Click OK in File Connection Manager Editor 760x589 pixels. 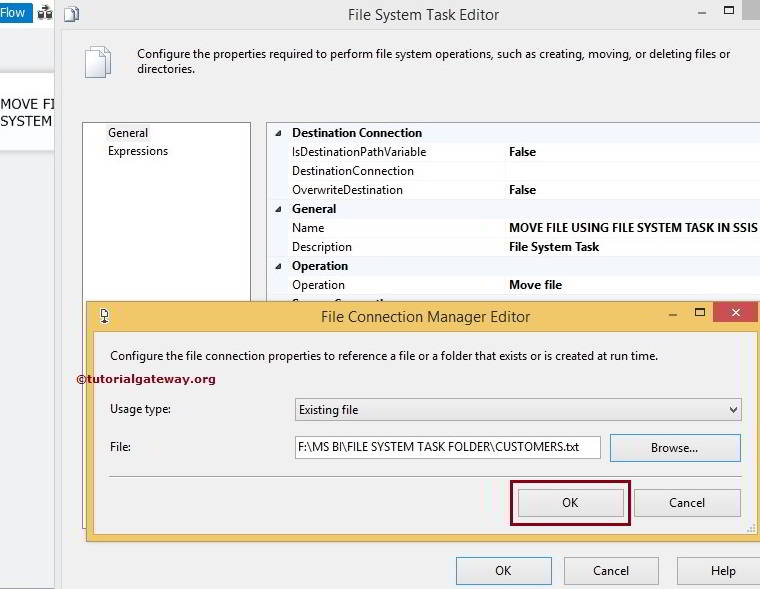tap(570, 503)
